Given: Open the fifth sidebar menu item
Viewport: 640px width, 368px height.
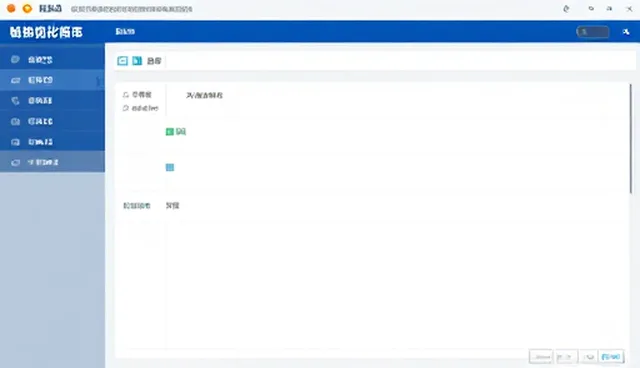Looking at the screenshot, I should tap(52, 142).
